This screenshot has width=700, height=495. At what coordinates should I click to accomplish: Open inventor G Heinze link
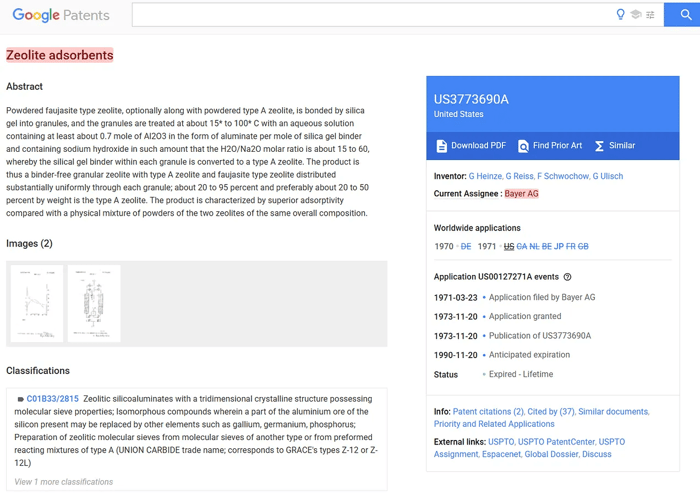pyautogui.click(x=487, y=176)
